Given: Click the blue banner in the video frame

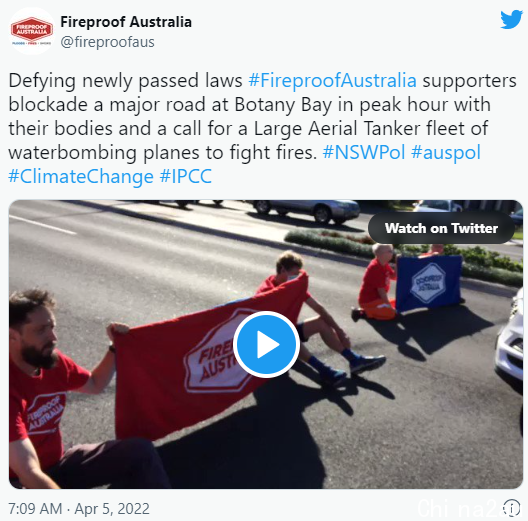Looking at the screenshot, I should point(428,284).
